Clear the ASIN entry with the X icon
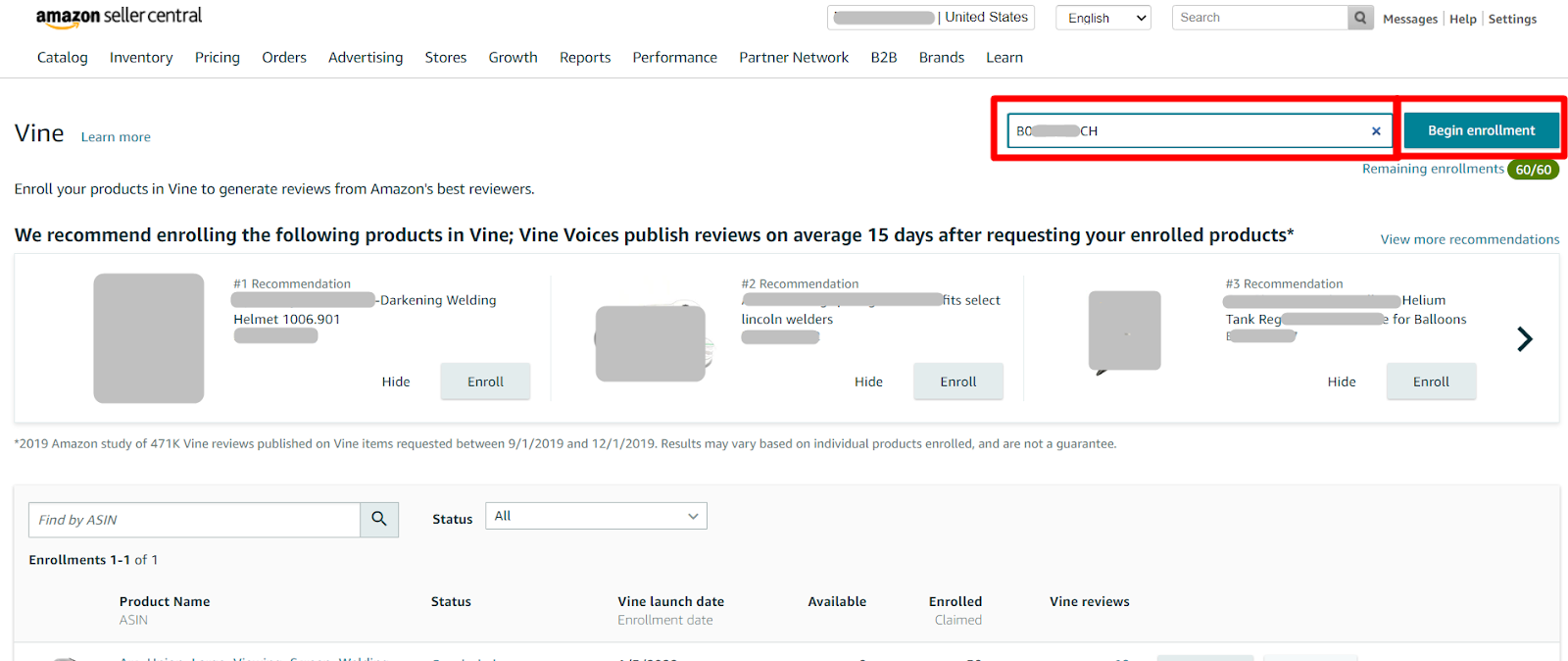Screen dimensions: 1568x661 pyautogui.click(x=1376, y=131)
